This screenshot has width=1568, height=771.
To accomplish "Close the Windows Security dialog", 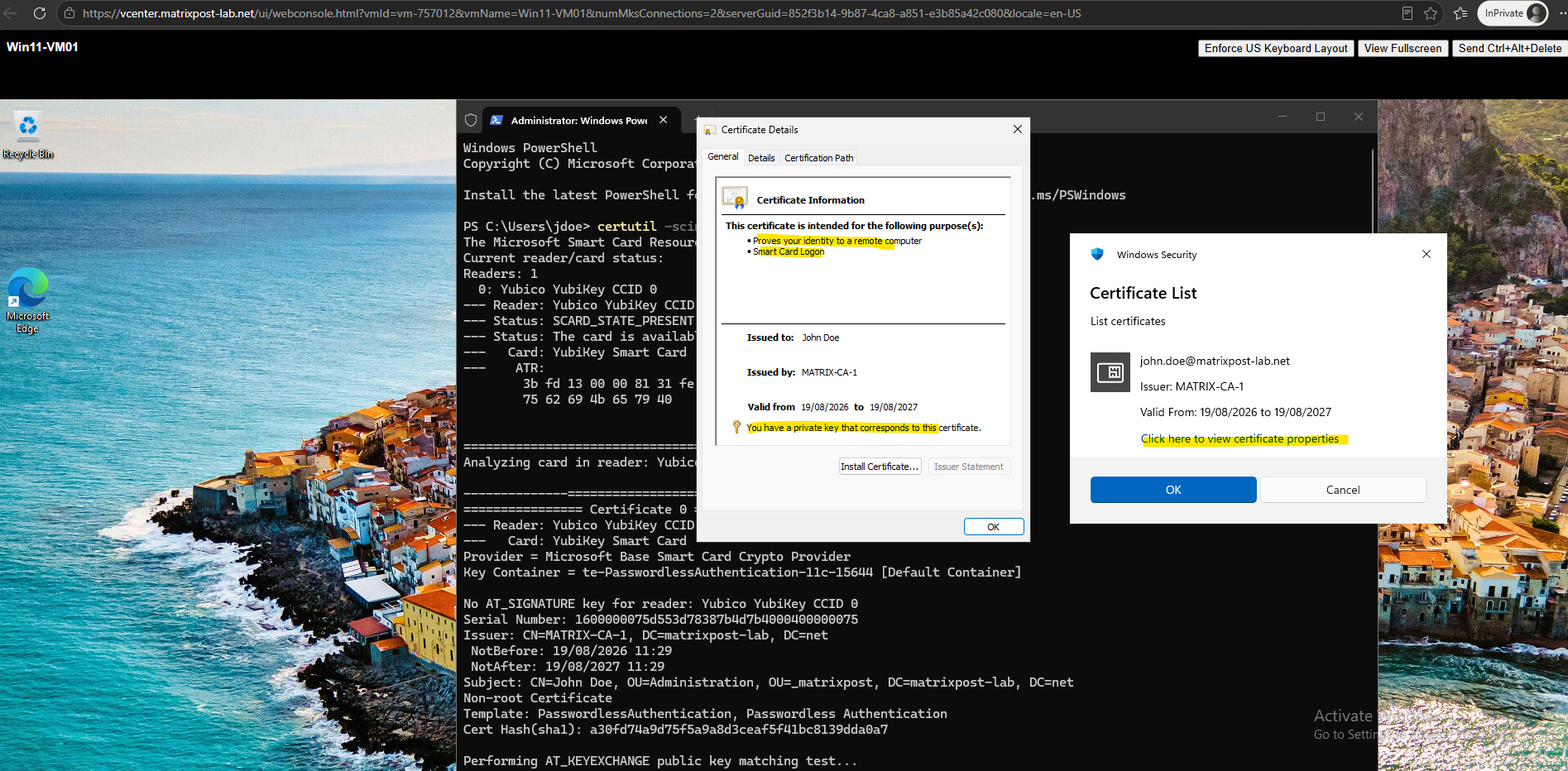I will coord(1427,254).
